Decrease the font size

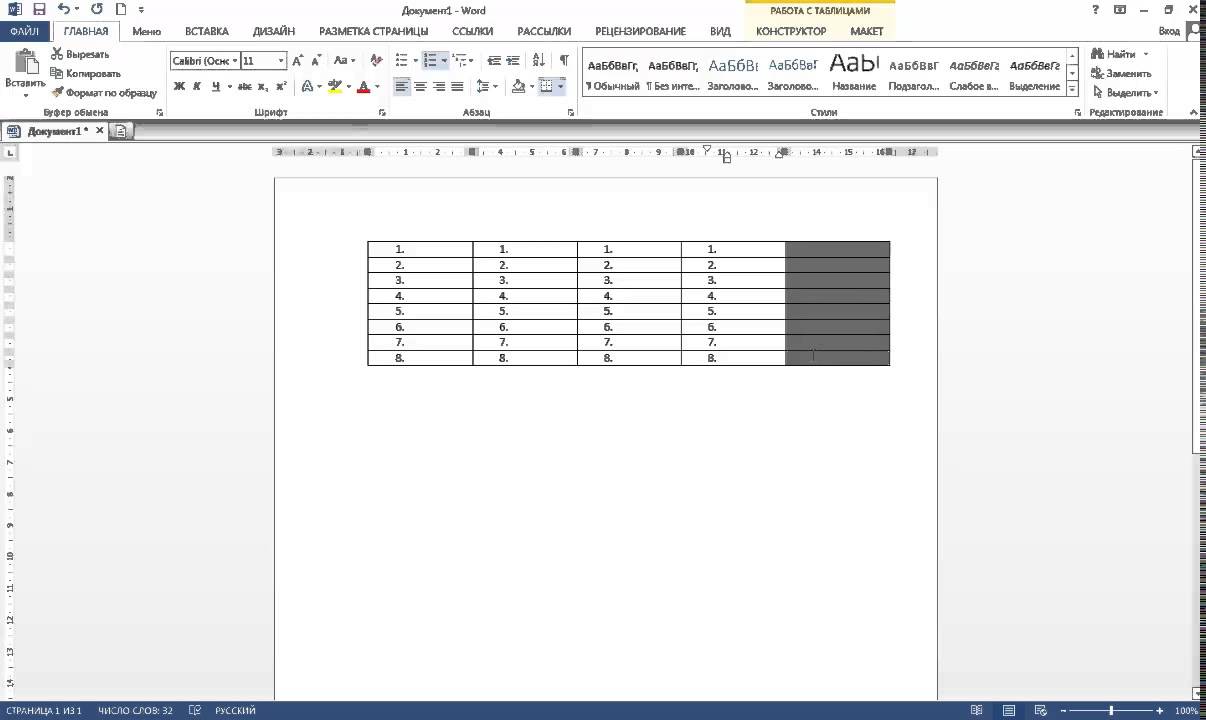point(316,61)
